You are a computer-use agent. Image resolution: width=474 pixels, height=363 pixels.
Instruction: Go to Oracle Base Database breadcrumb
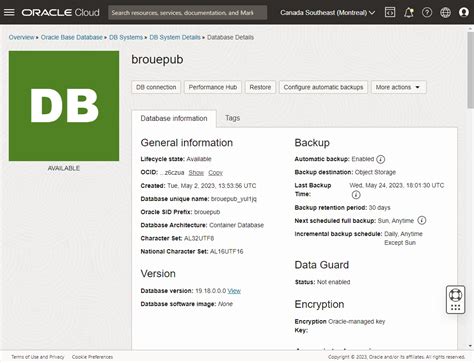tap(72, 37)
